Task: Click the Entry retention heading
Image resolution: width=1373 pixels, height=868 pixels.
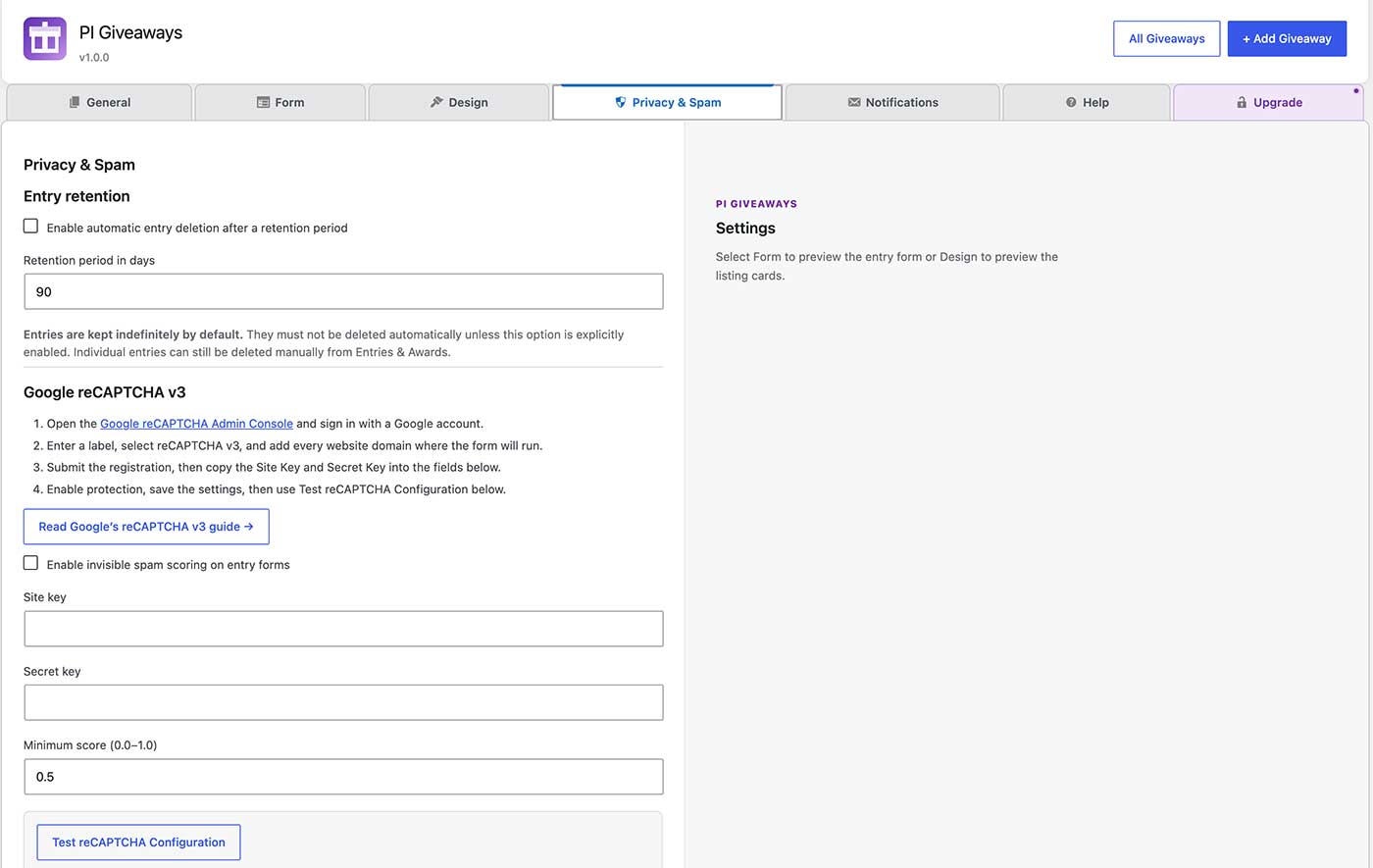Action: pos(76,196)
